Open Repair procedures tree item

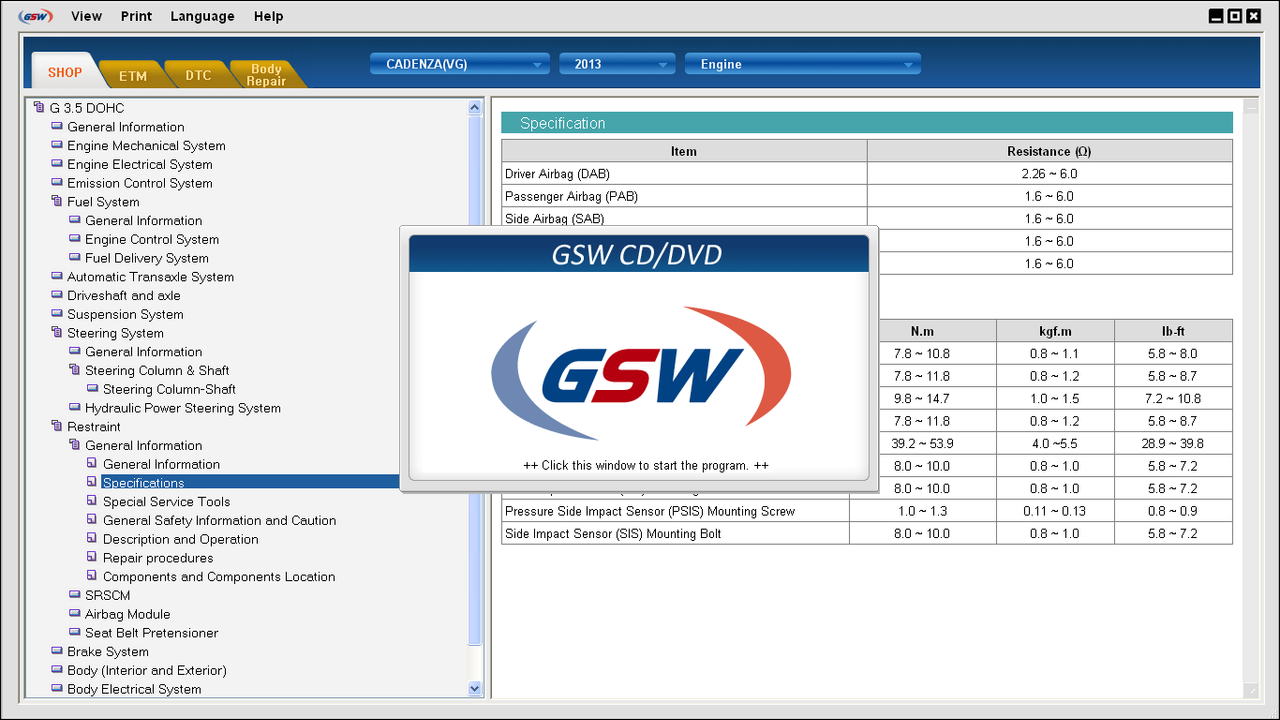158,558
